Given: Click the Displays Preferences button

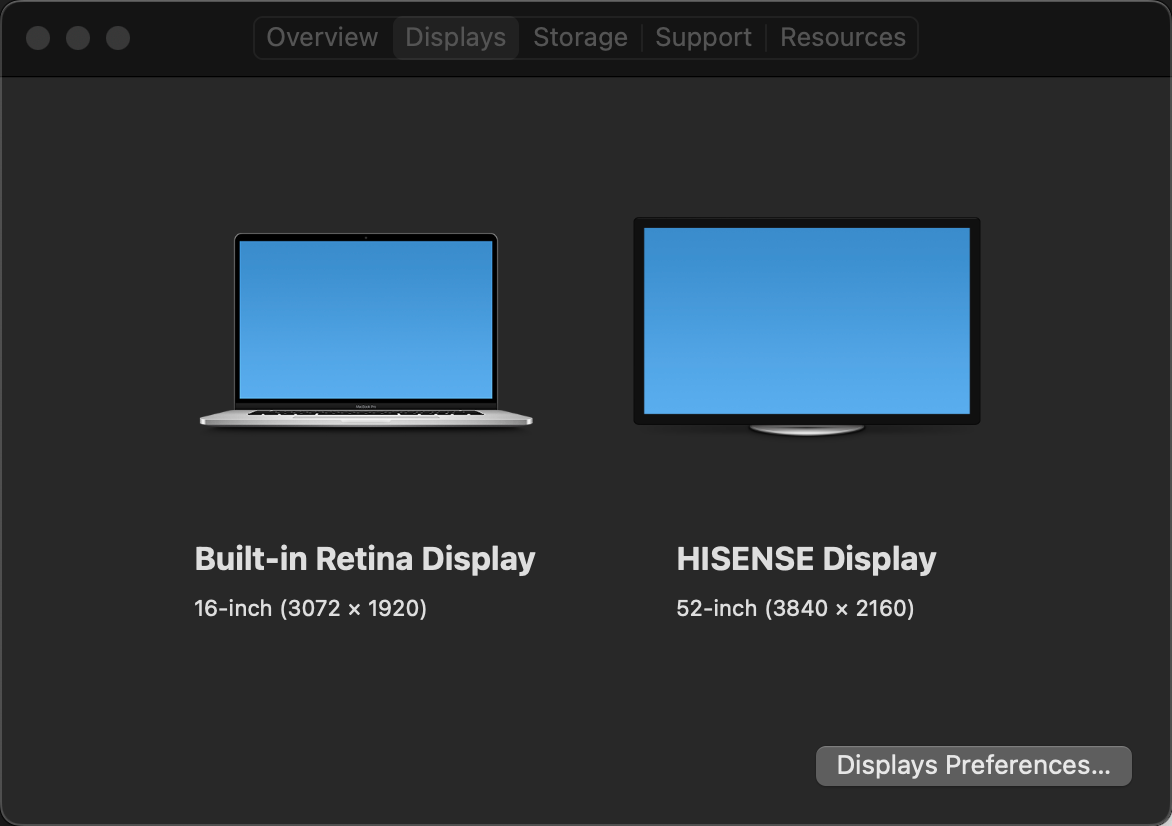Looking at the screenshot, I should click(973, 765).
